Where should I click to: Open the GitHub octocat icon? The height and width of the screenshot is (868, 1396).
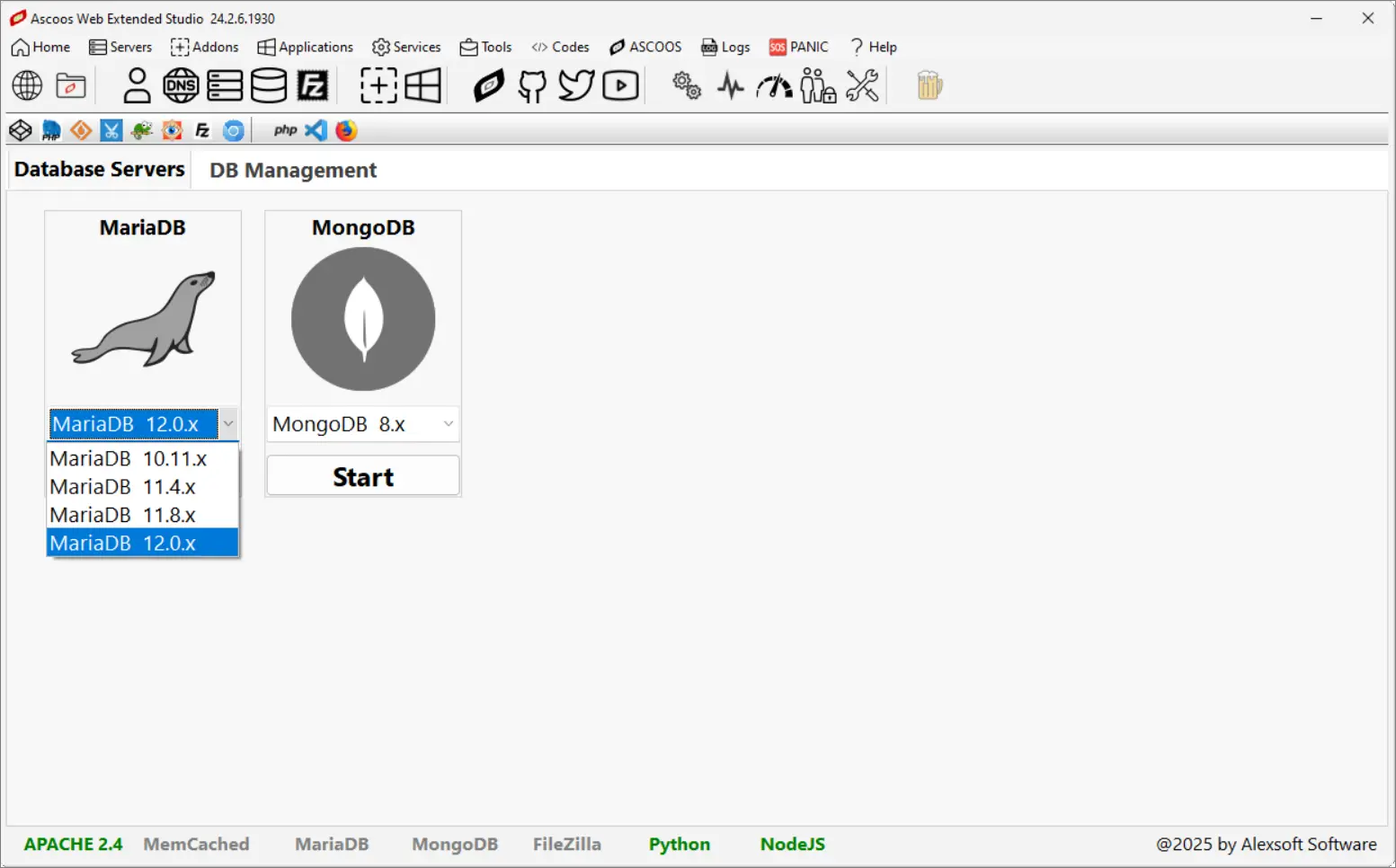(x=532, y=86)
